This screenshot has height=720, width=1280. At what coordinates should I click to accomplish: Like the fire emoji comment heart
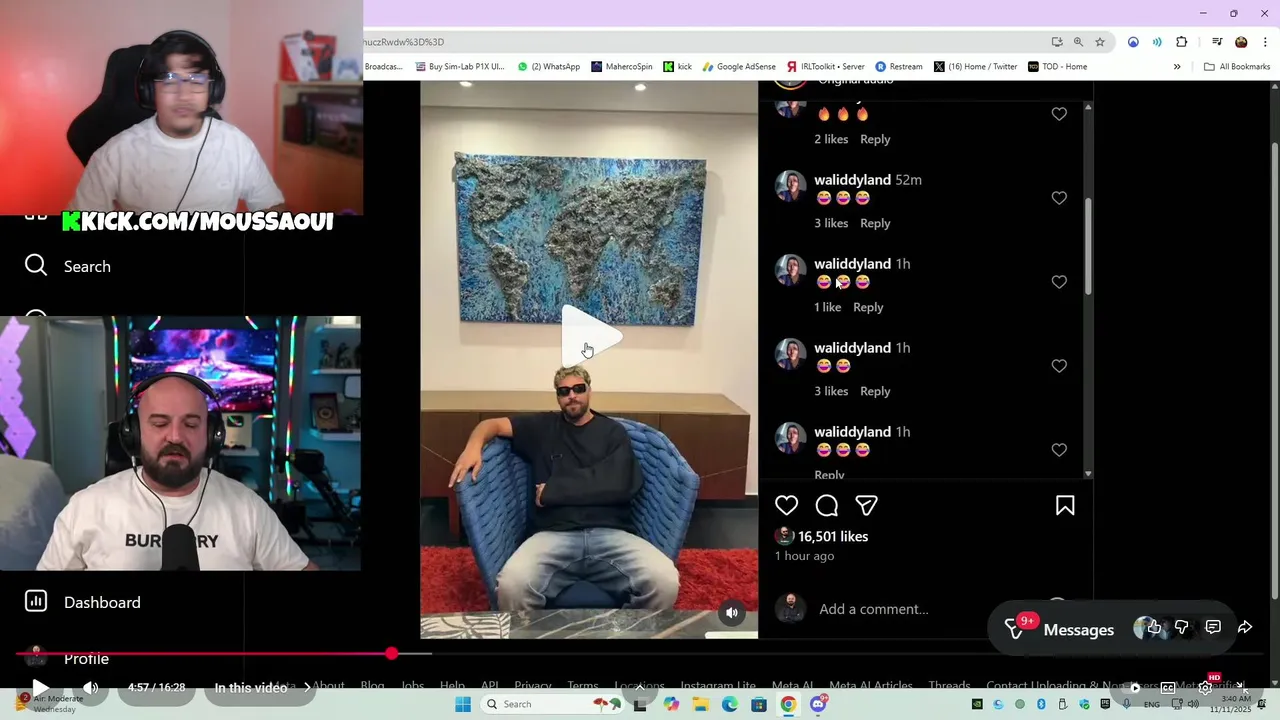coord(1059,114)
